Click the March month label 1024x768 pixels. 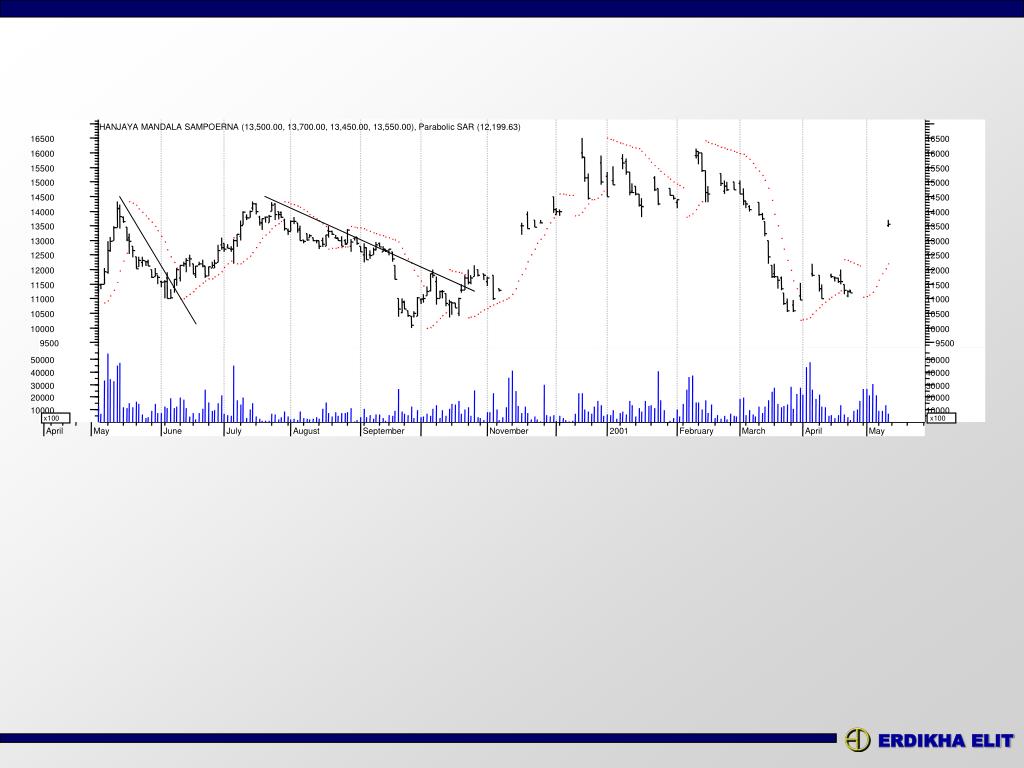(753, 431)
